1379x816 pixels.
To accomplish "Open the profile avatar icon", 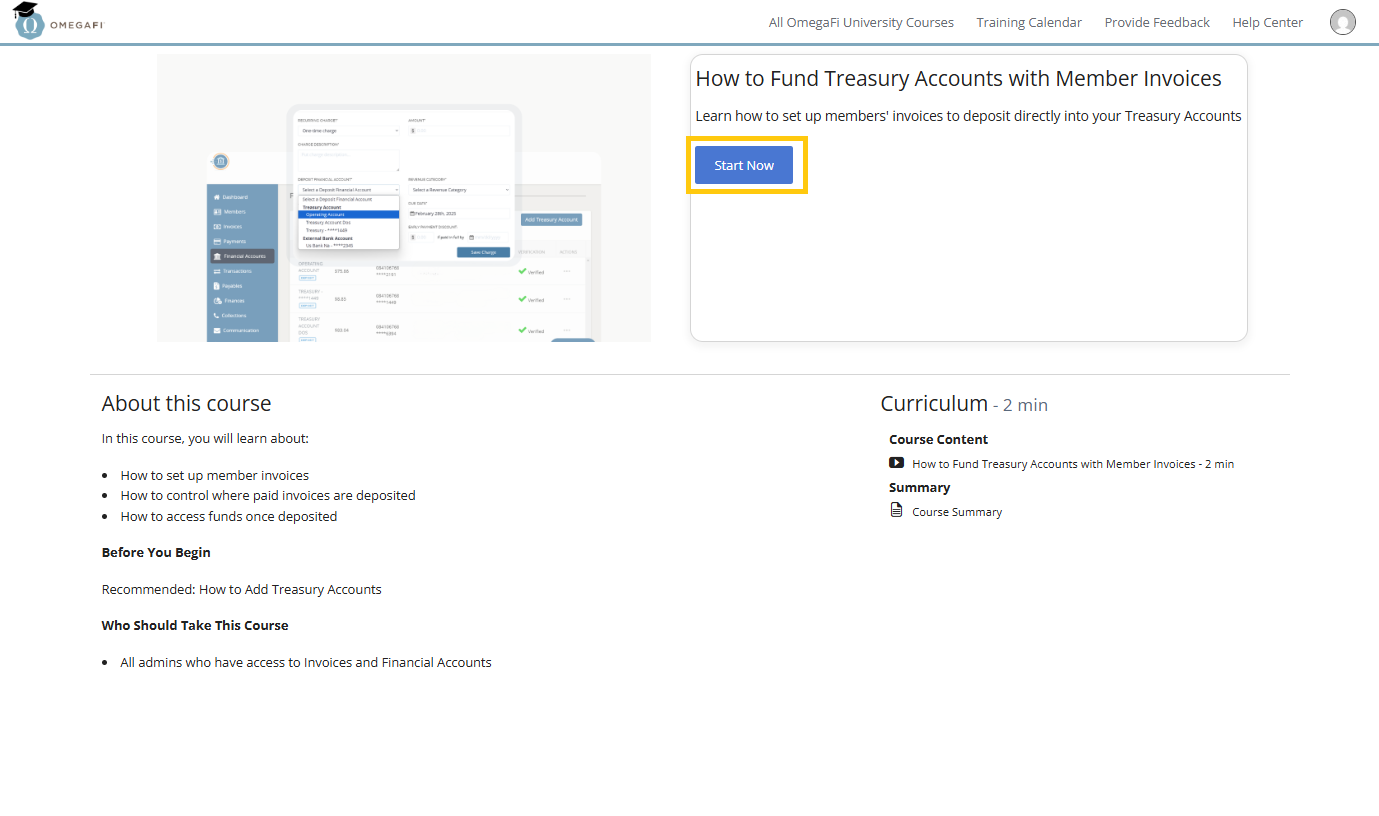I will click(1343, 21).
